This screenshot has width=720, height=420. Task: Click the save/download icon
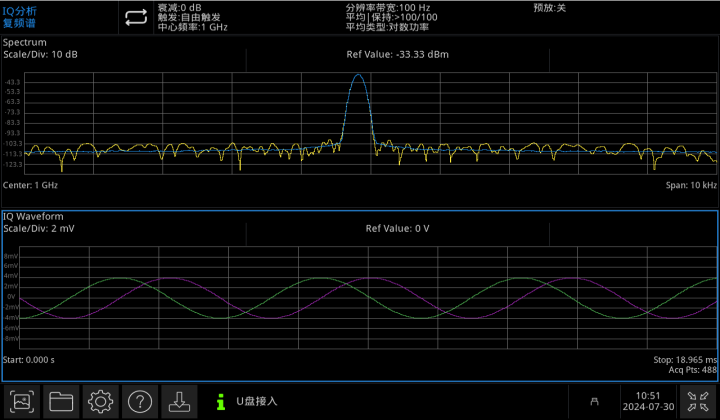(x=178, y=401)
